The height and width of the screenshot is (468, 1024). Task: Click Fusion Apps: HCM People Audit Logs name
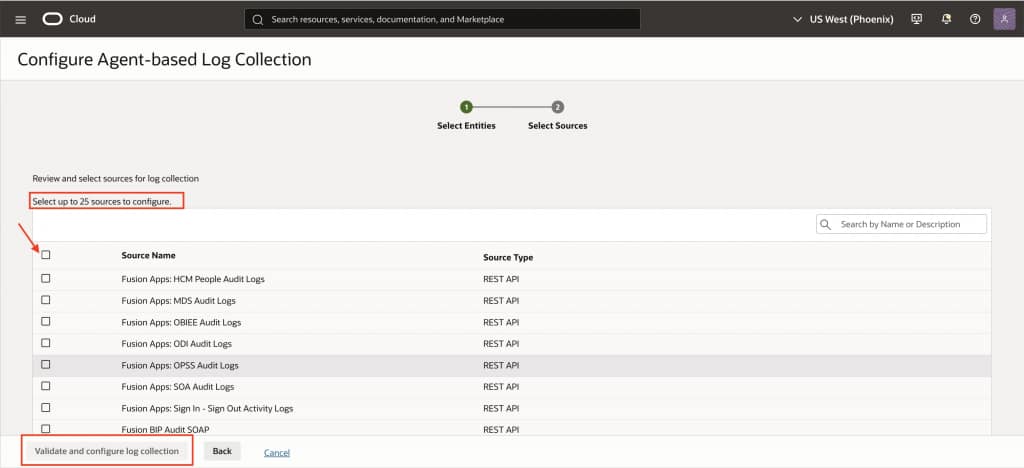[x=193, y=279]
